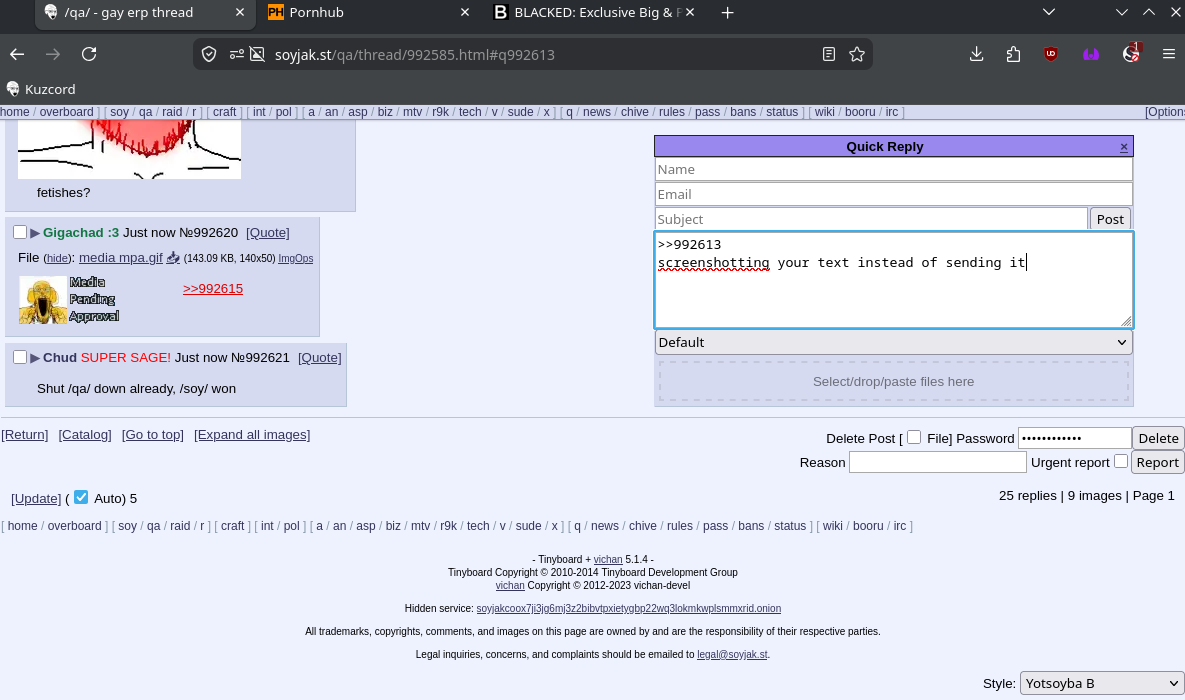Viewport: 1185px width, 700px height.
Task: Click the browser Back arrow button
Action: pos(17,54)
